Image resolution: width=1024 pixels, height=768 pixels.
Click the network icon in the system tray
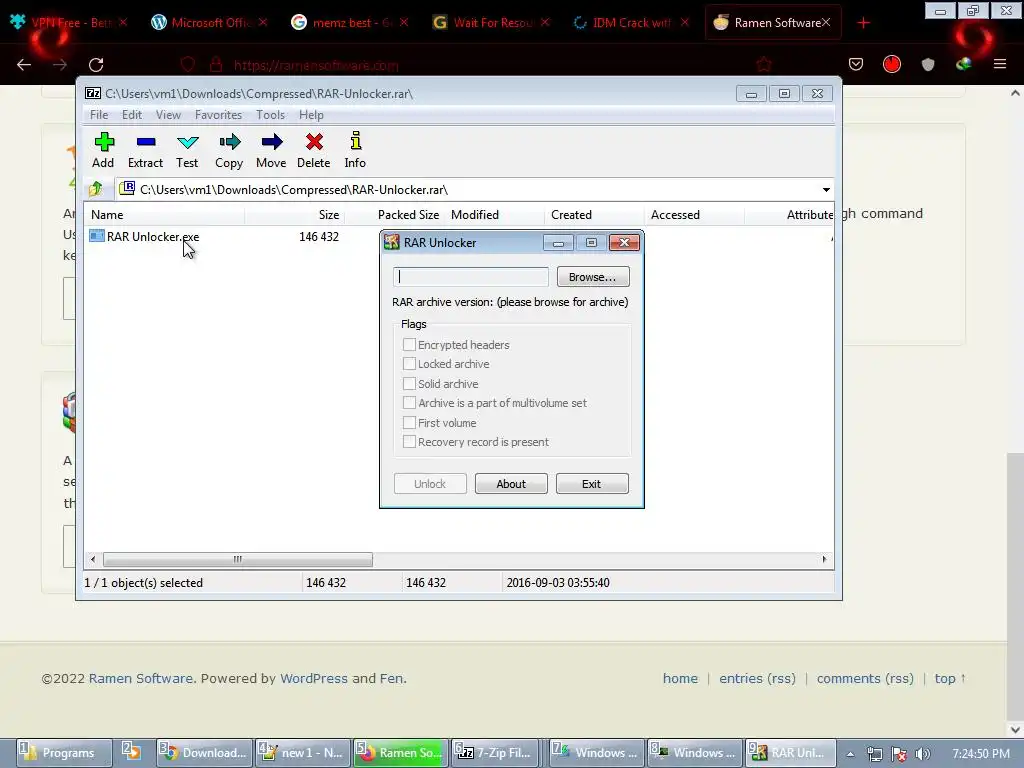click(874, 754)
